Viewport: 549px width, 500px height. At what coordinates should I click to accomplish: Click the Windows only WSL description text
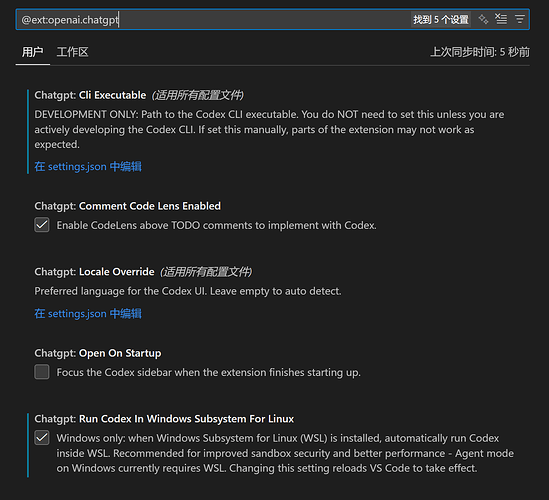285,453
